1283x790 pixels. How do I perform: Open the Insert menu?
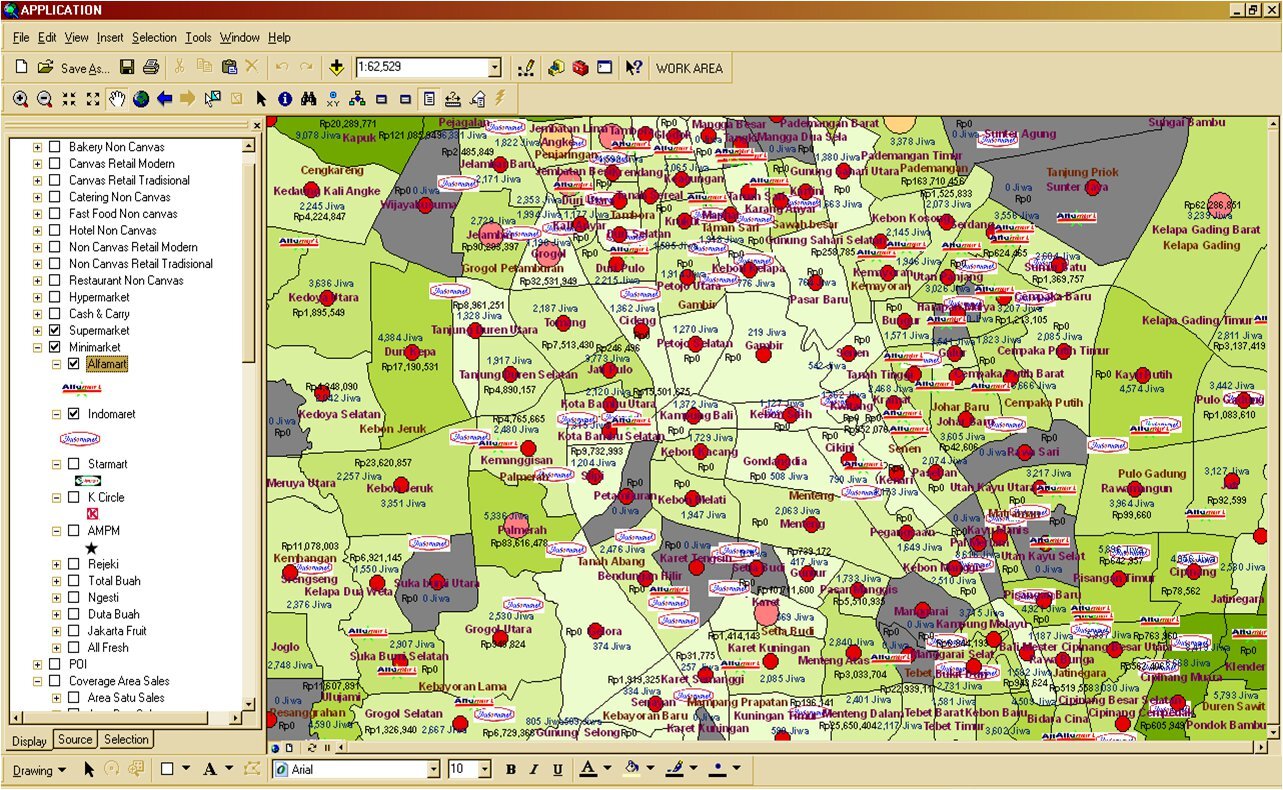point(110,37)
